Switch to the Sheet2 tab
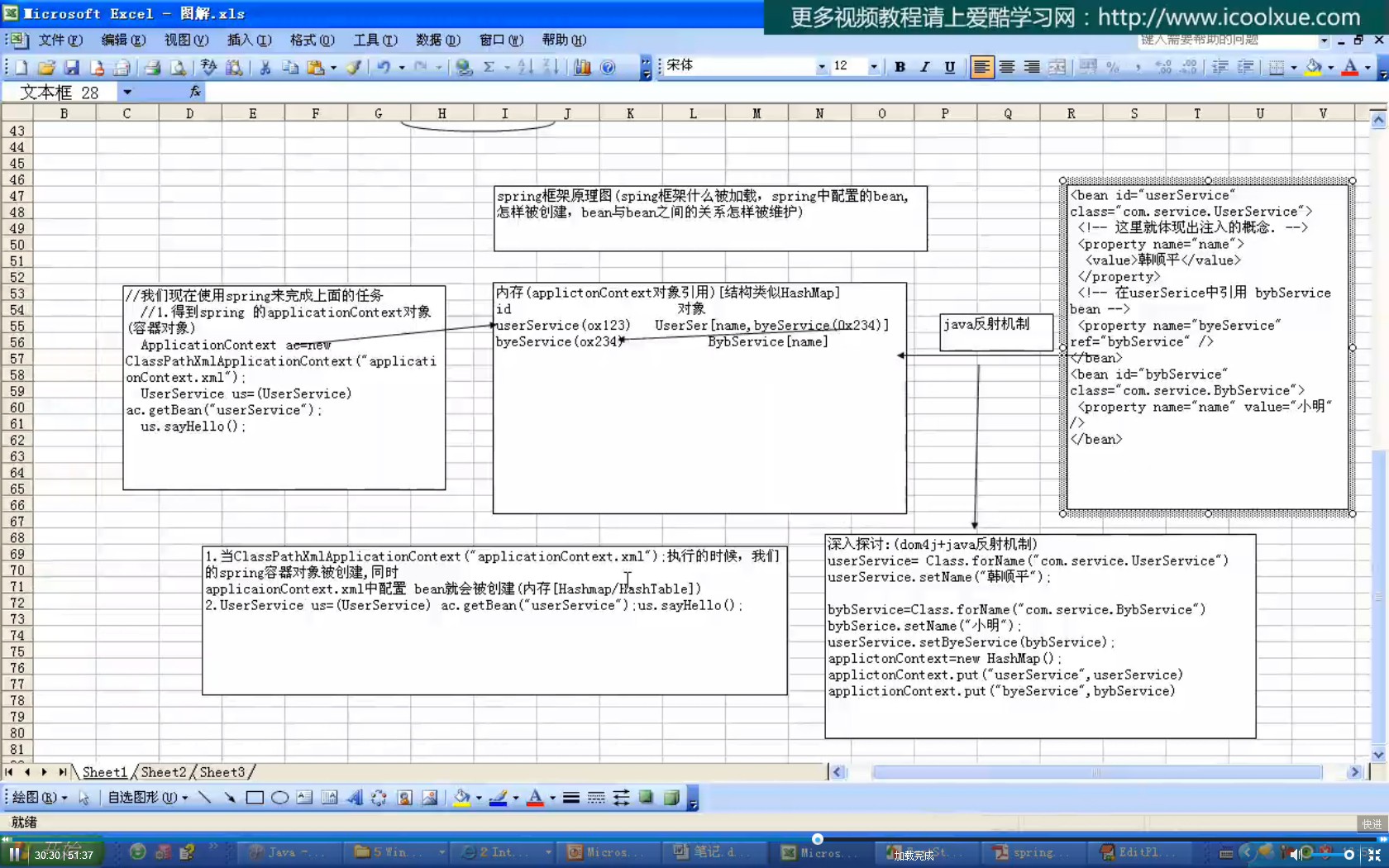 [164, 772]
